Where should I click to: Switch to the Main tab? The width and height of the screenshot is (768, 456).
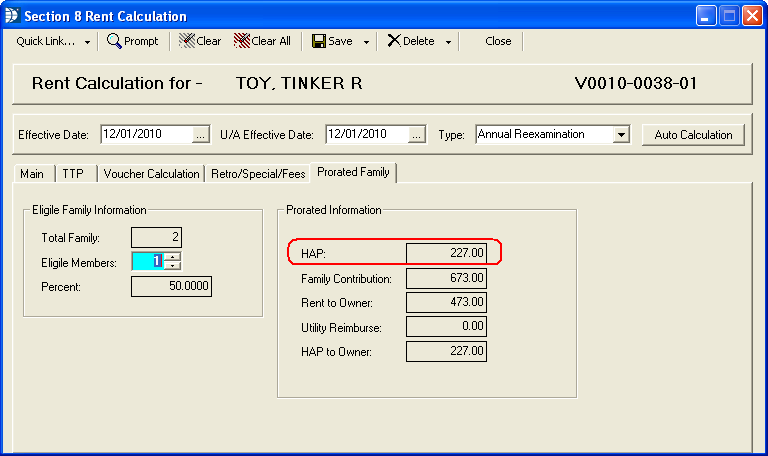tap(32, 174)
